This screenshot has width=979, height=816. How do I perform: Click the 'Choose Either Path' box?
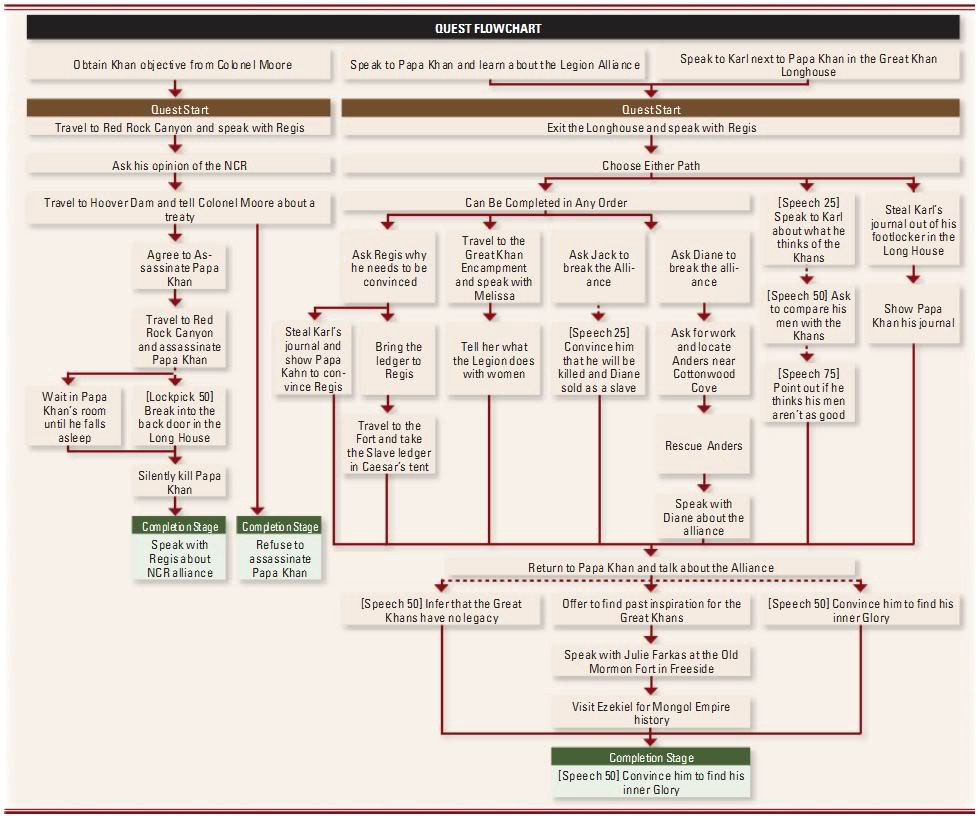tap(651, 165)
